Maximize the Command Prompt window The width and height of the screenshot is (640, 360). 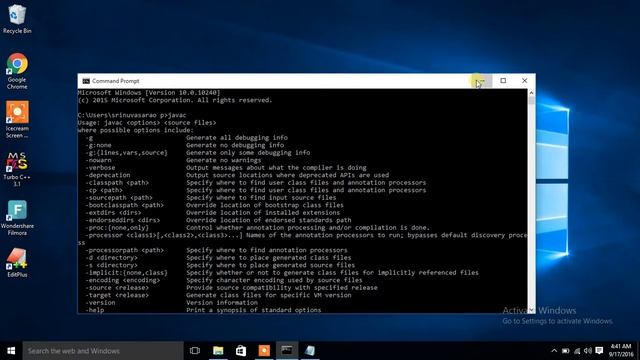[503, 81]
